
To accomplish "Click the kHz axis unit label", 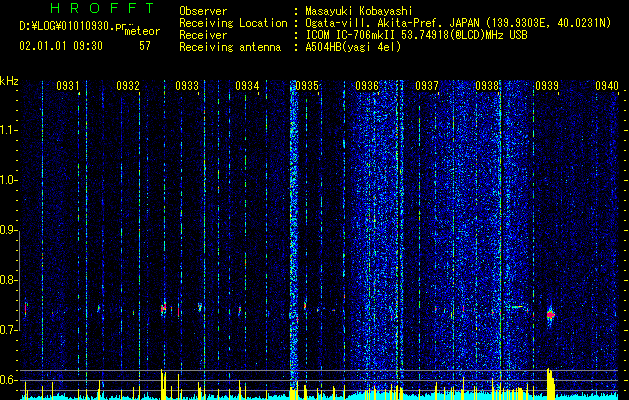I will pyautogui.click(x=9, y=81).
